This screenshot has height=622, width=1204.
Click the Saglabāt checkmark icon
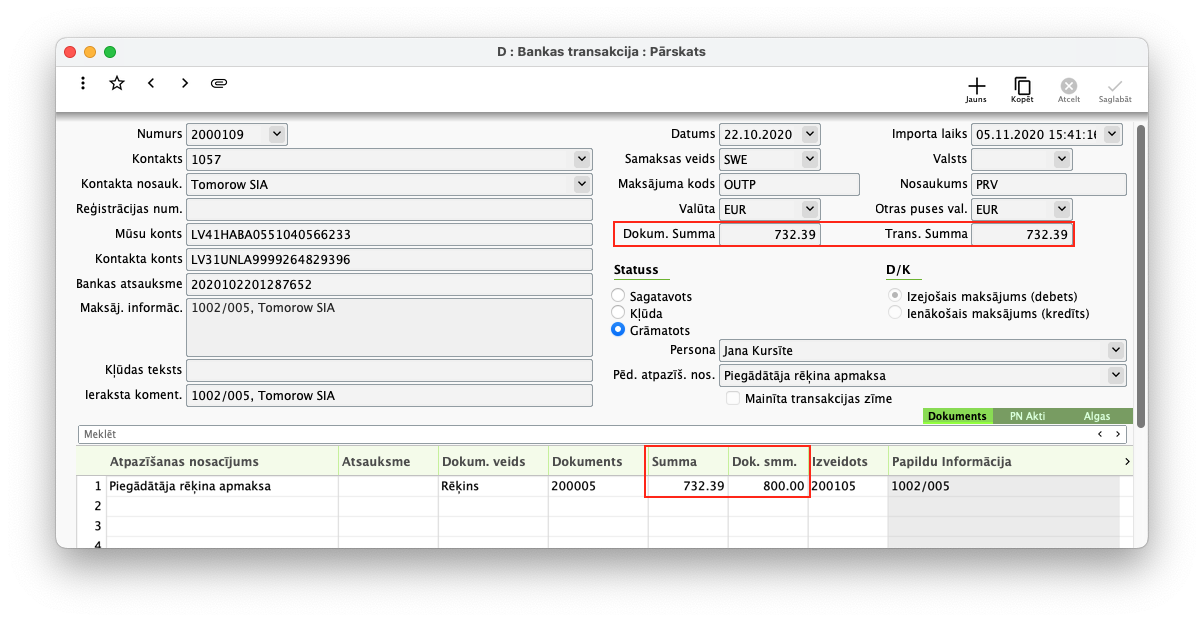pyautogui.click(x=1115, y=89)
